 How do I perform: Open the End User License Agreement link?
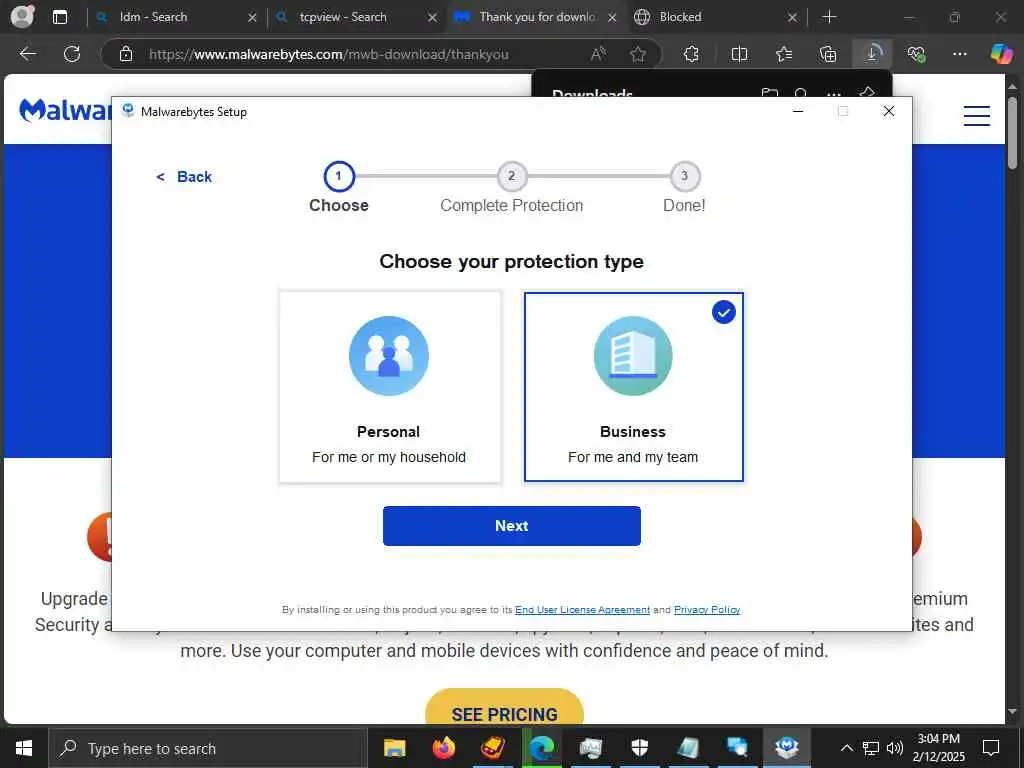coord(583,610)
